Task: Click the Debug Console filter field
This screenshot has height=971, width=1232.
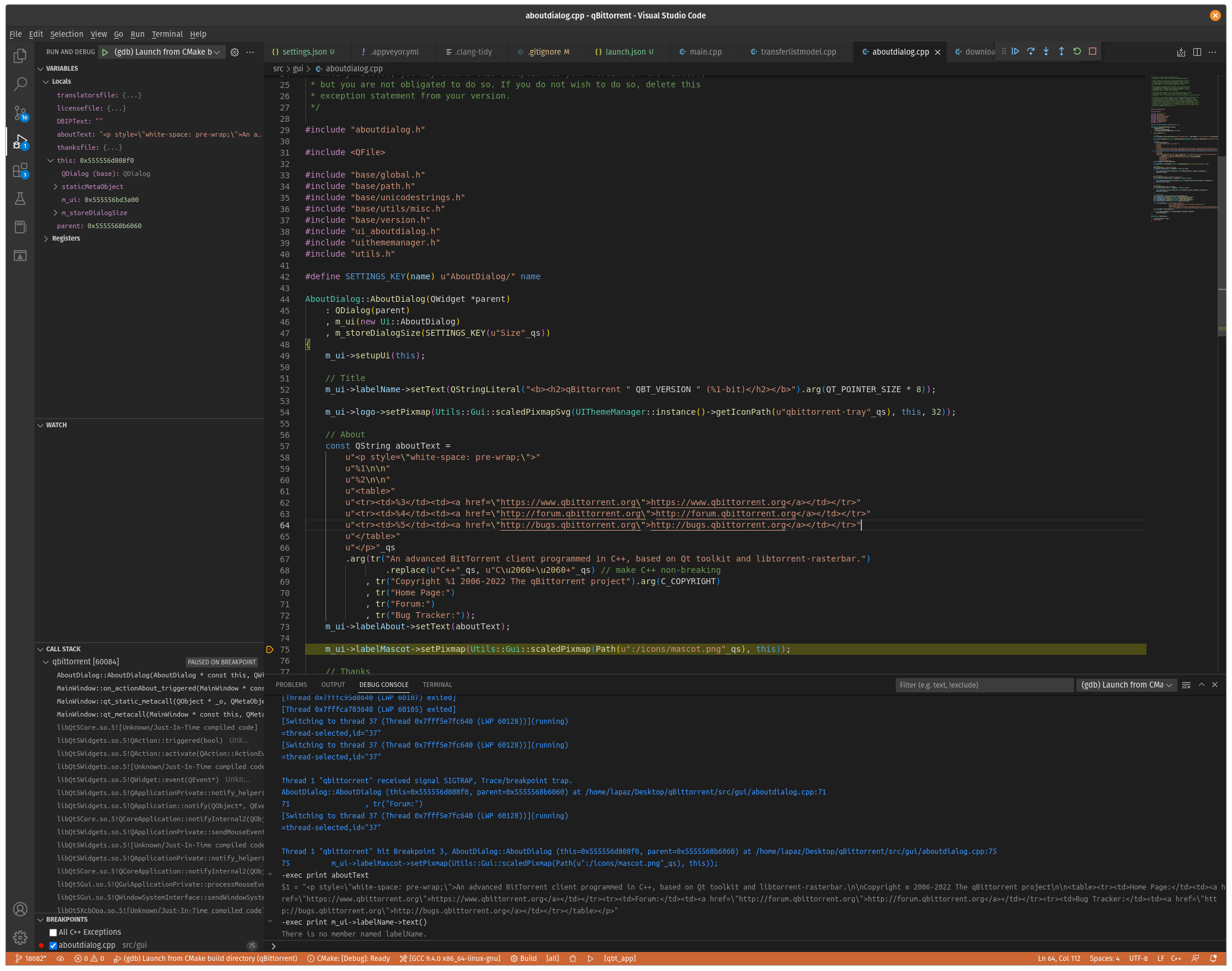Action: tap(984, 685)
